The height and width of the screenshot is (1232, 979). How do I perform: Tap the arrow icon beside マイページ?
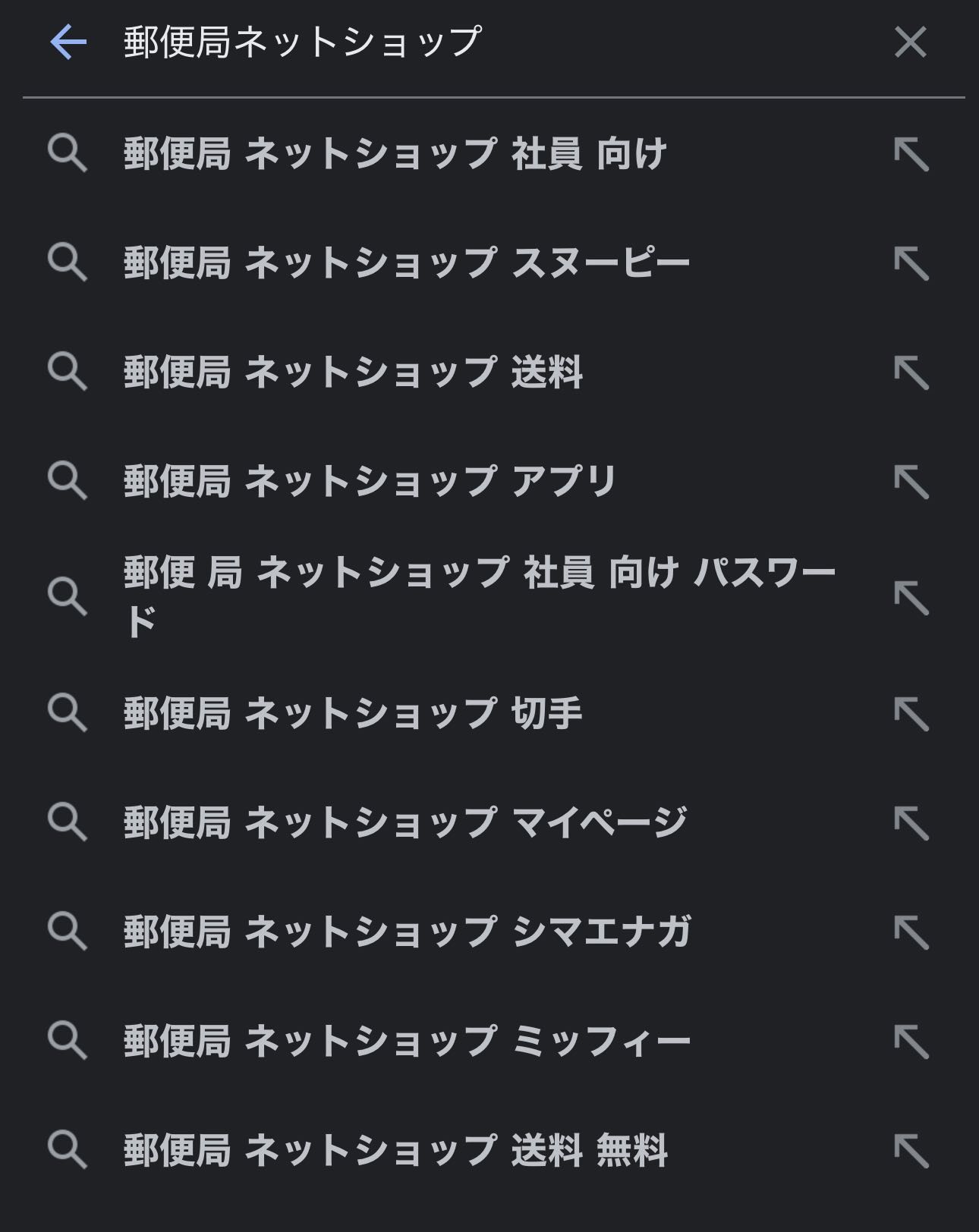[x=911, y=823]
